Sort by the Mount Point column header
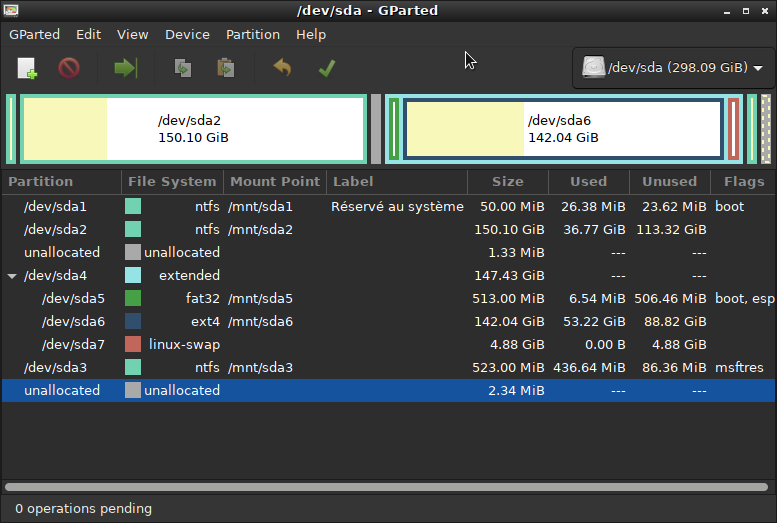 pyautogui.click(x=275, y=181)
